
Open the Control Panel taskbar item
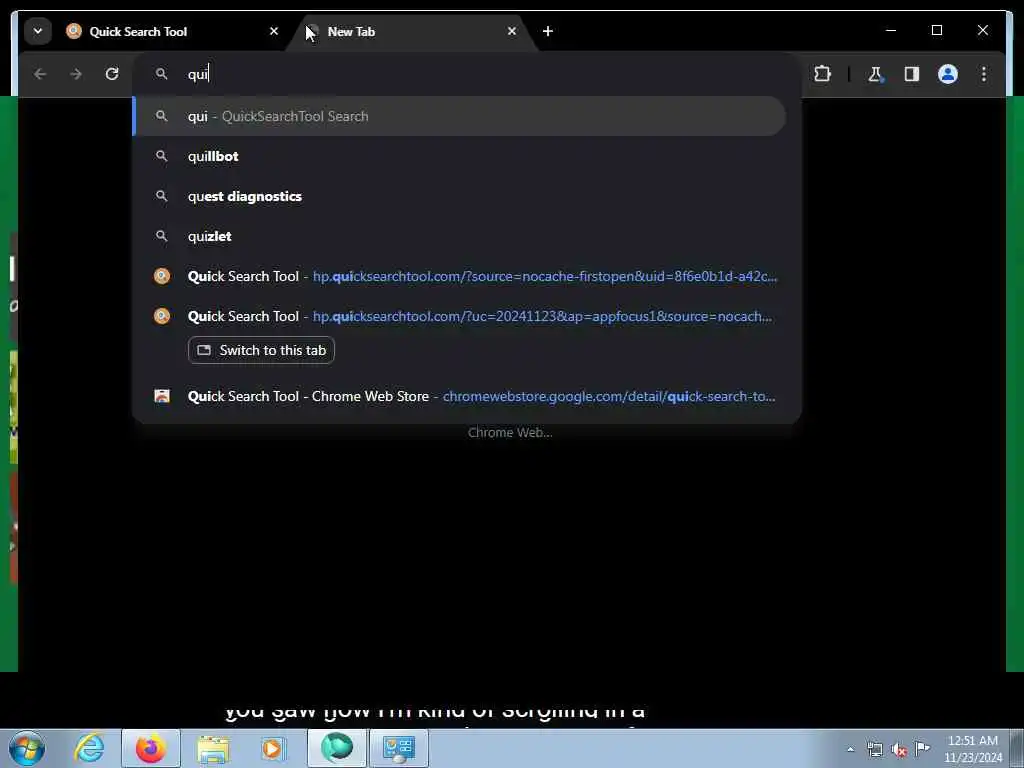click(399, 748)
